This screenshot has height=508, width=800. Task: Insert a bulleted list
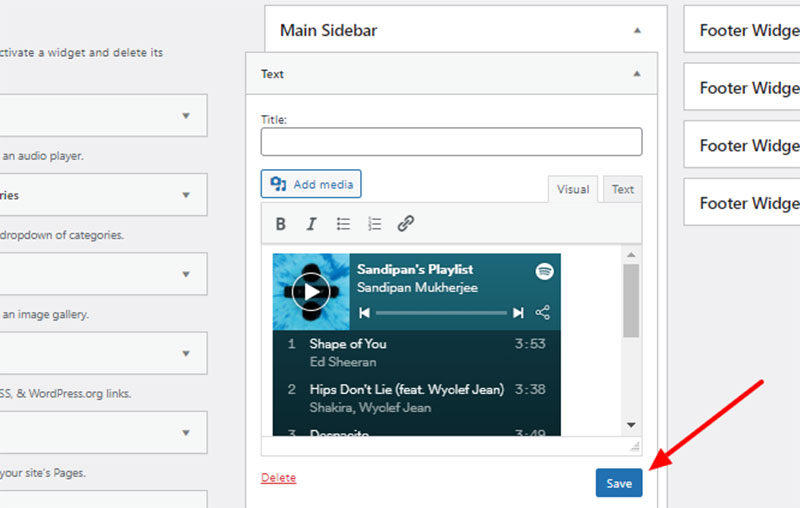[343, 224]
